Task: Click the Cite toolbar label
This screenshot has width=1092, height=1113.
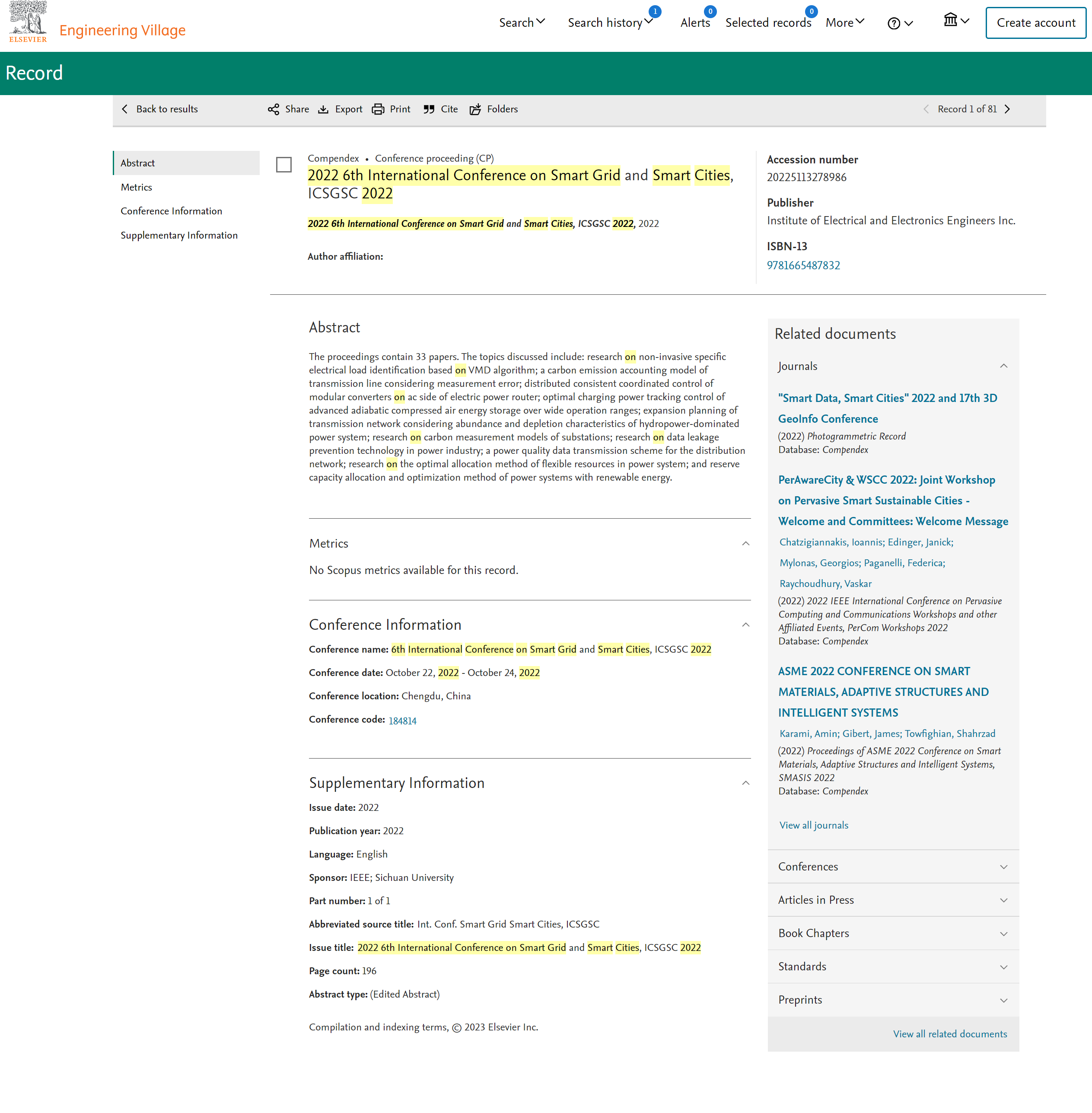Action: (449, 109)
